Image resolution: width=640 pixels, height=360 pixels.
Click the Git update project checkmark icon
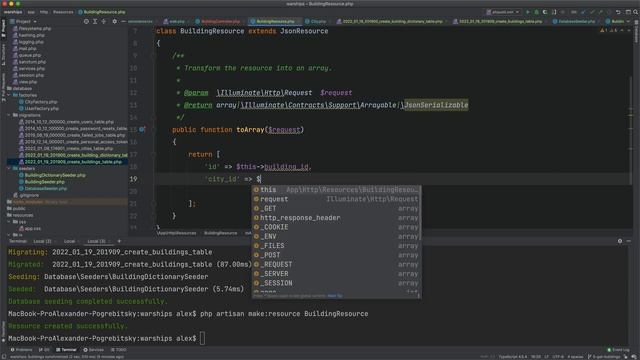583,12
